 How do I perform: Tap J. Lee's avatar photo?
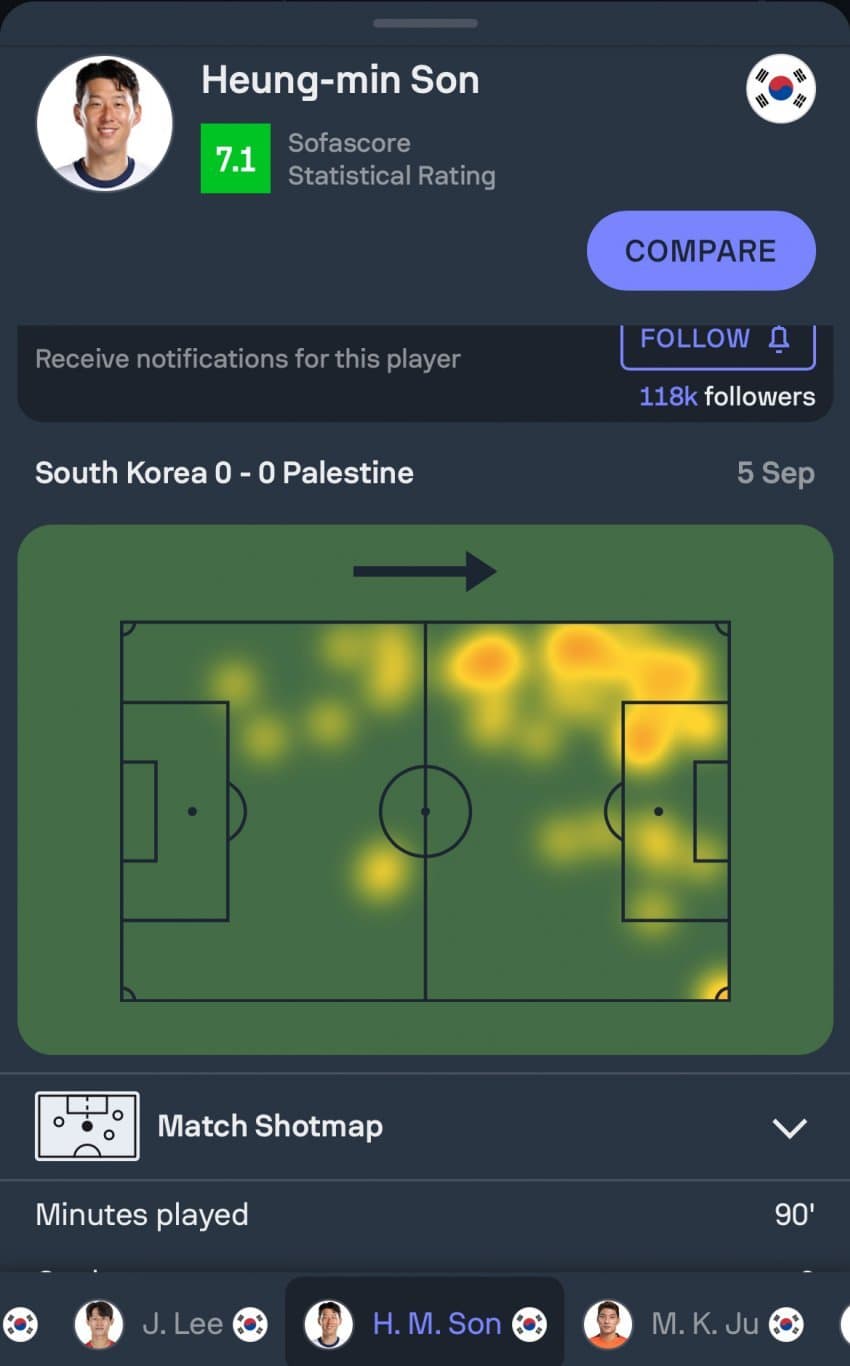point(99,1324)
